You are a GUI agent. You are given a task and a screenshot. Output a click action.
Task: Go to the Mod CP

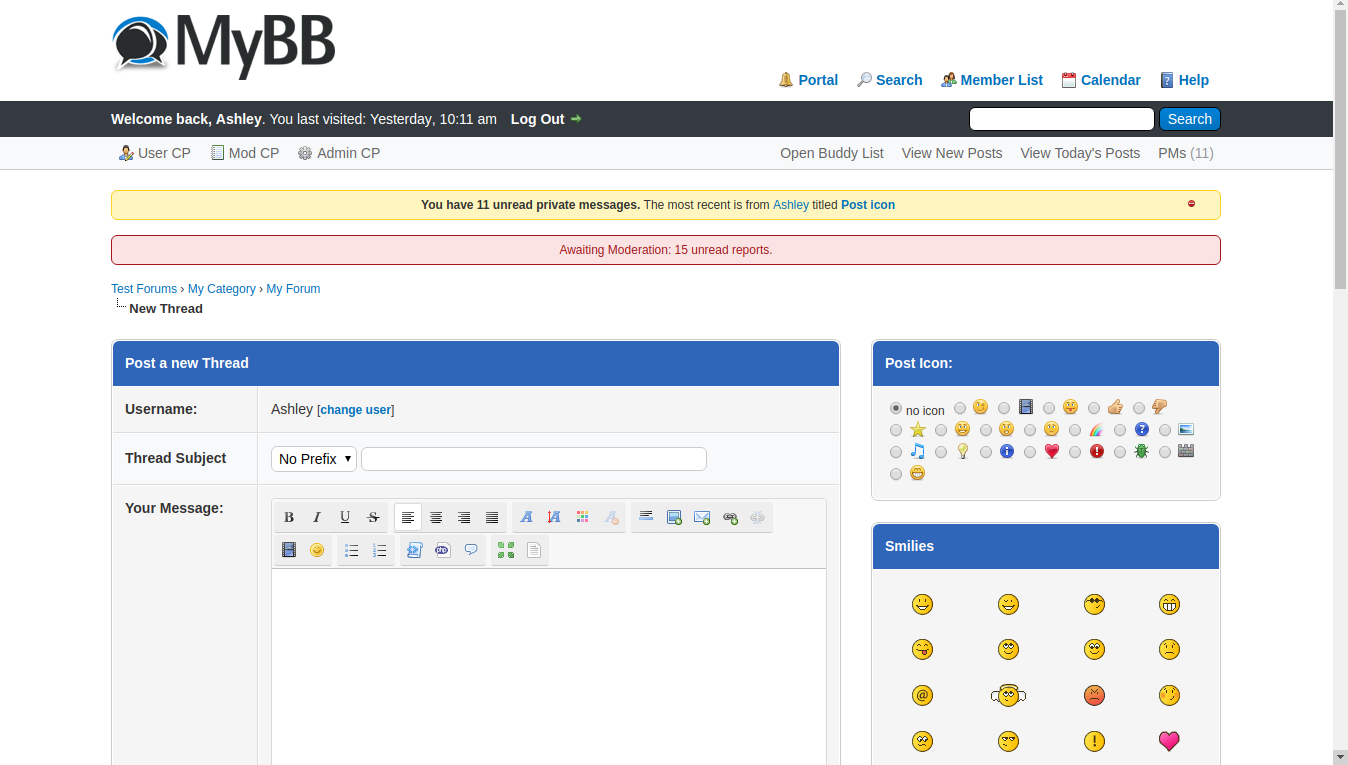click(253, 153)
